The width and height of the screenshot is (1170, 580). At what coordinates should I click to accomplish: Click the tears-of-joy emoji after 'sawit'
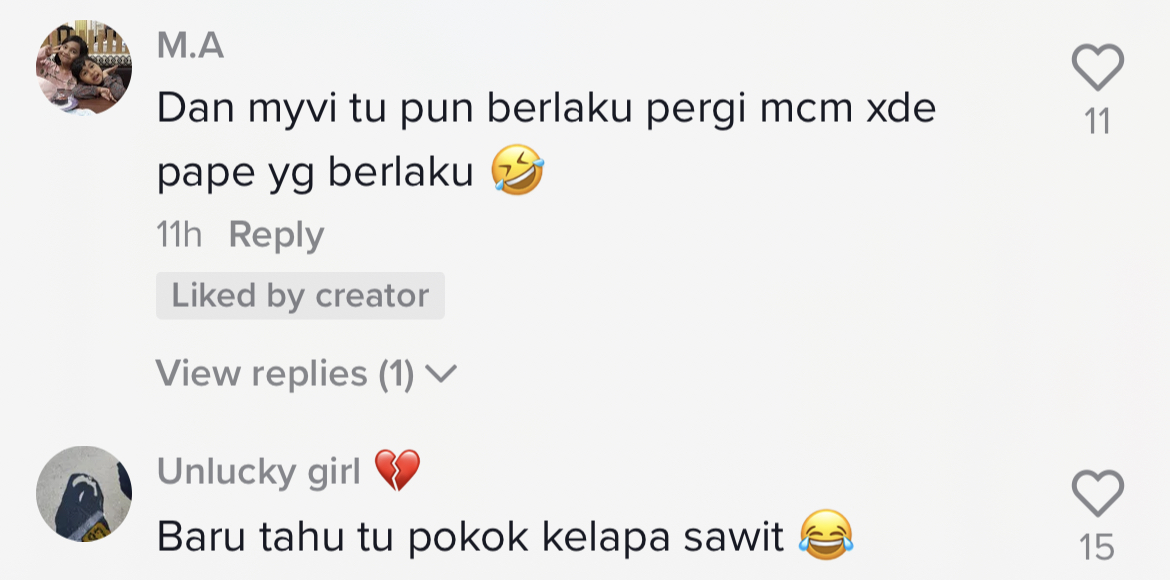tap(826, 535)
